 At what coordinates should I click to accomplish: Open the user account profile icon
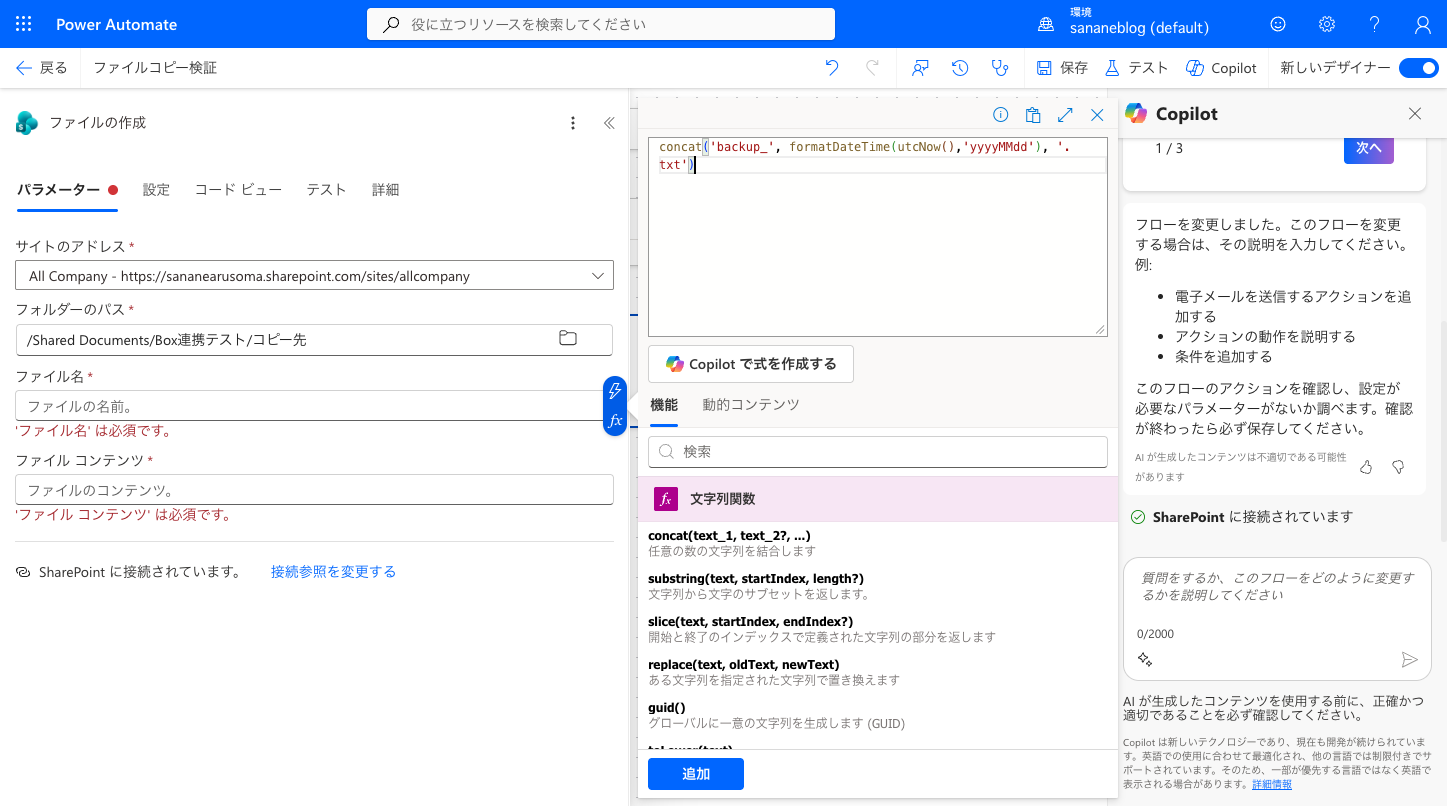1423,24
